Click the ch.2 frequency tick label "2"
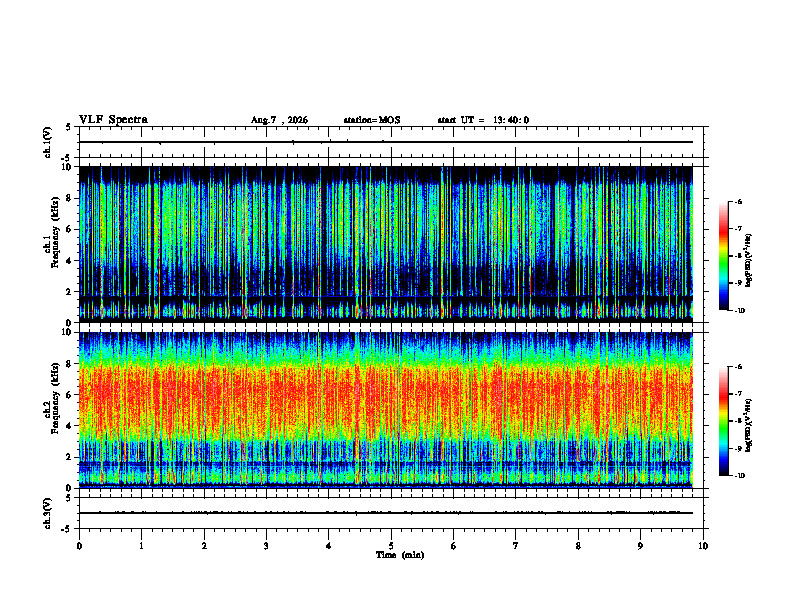792x612 pixels. 71,457
